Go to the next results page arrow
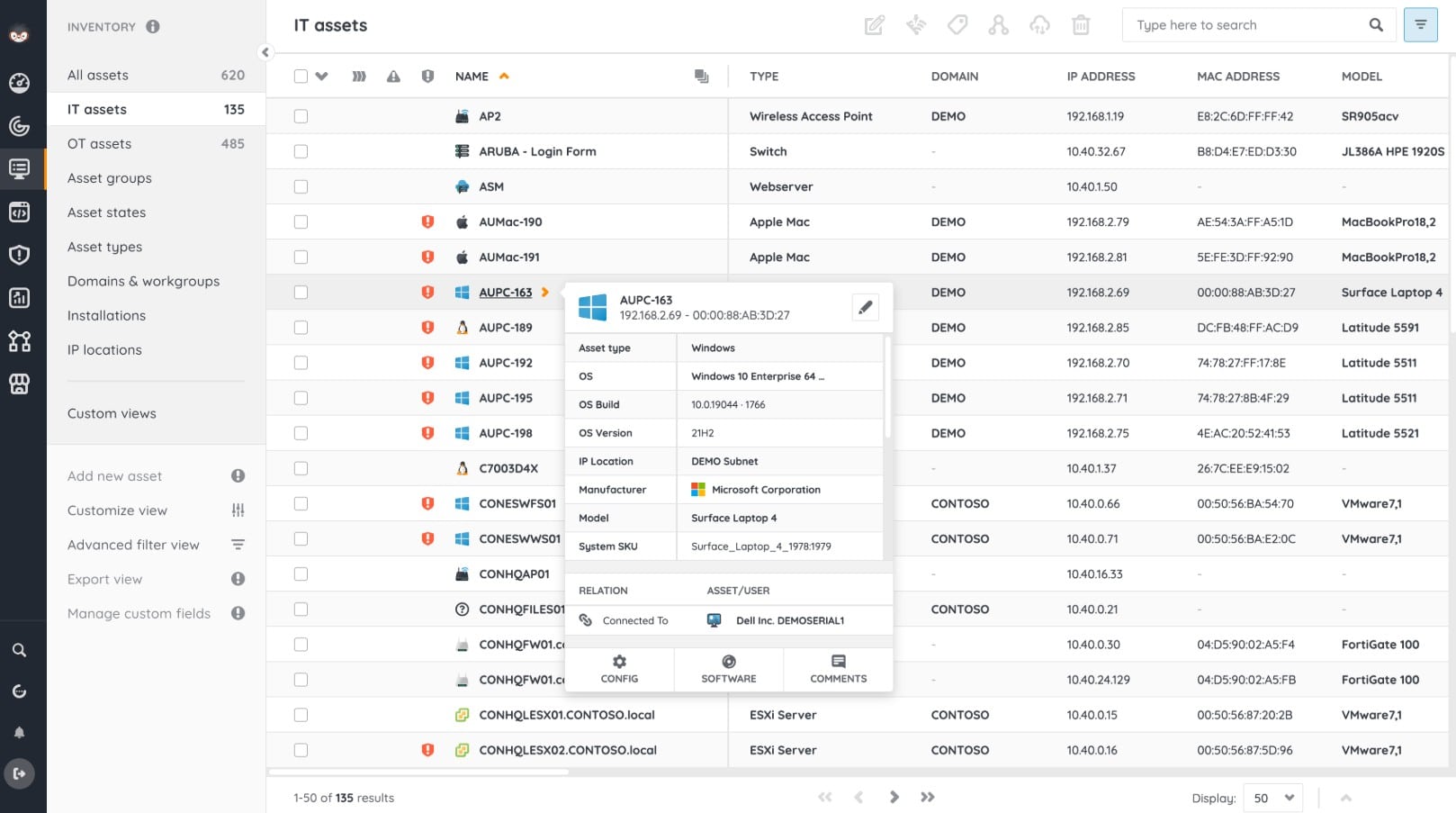 (x=894, y=797)
